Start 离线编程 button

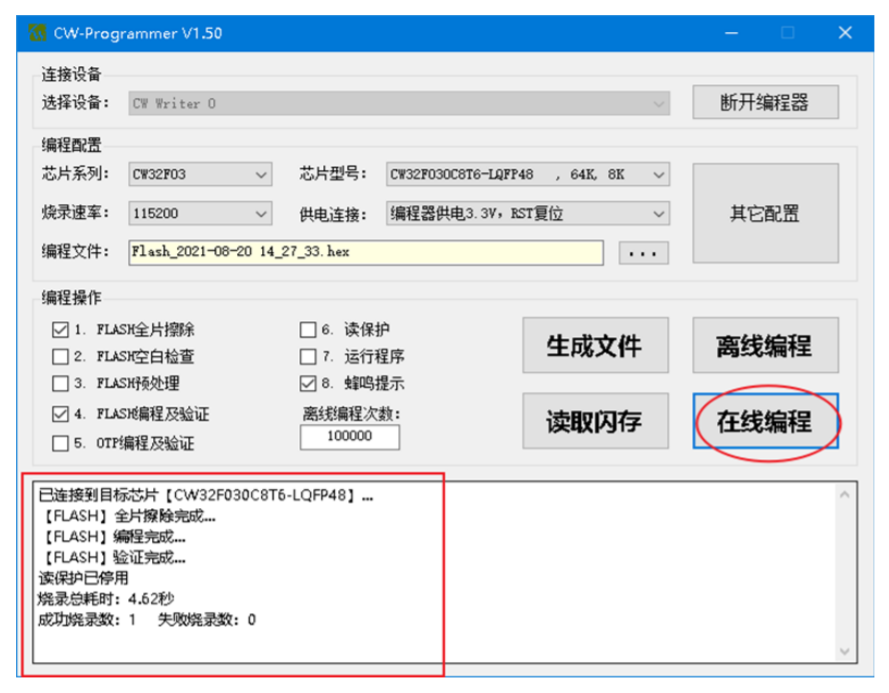pyautogui.click(x=765, y=345)
